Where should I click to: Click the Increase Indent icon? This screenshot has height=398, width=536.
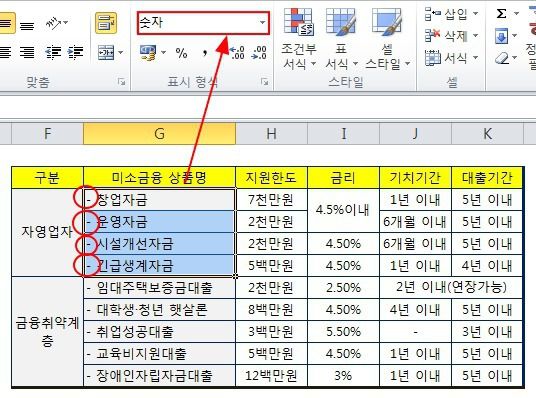point(75,53)
